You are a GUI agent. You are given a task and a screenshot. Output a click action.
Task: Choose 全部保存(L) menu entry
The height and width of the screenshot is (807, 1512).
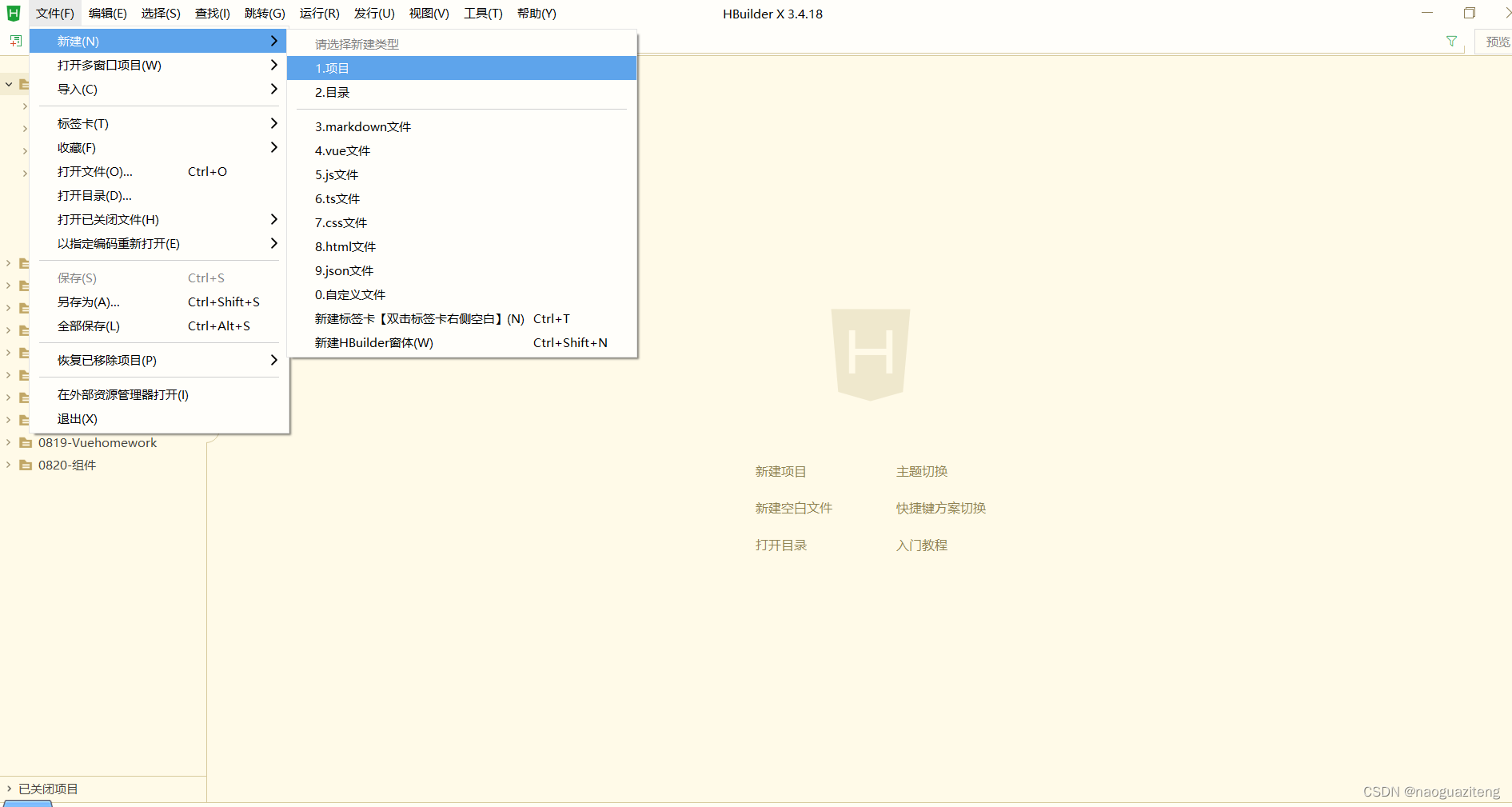(x=158, y=326)
